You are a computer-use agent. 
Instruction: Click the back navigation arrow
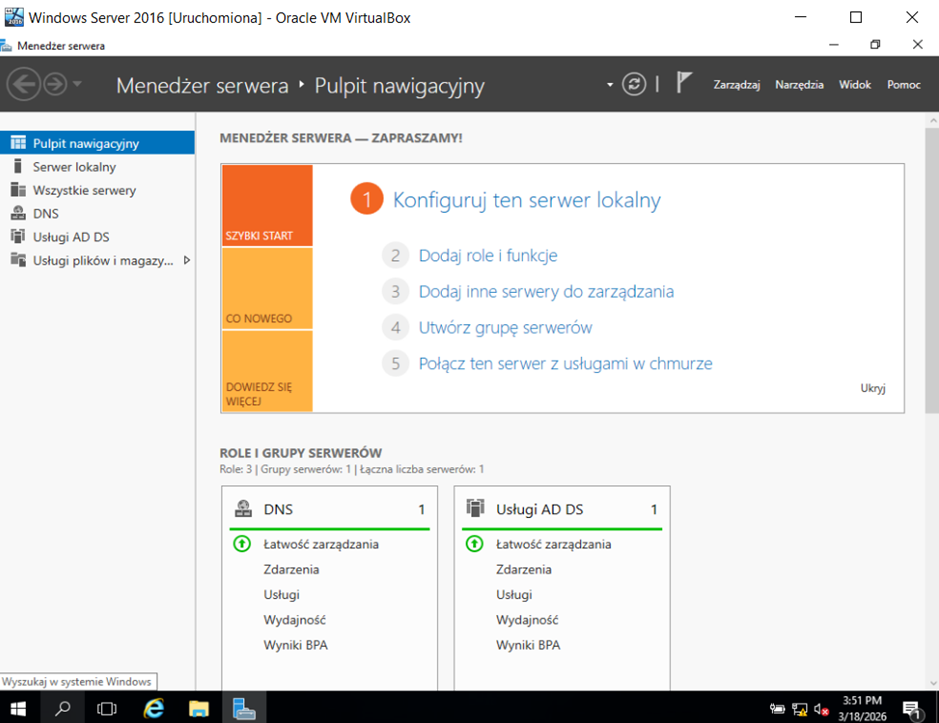pos(24,84)
